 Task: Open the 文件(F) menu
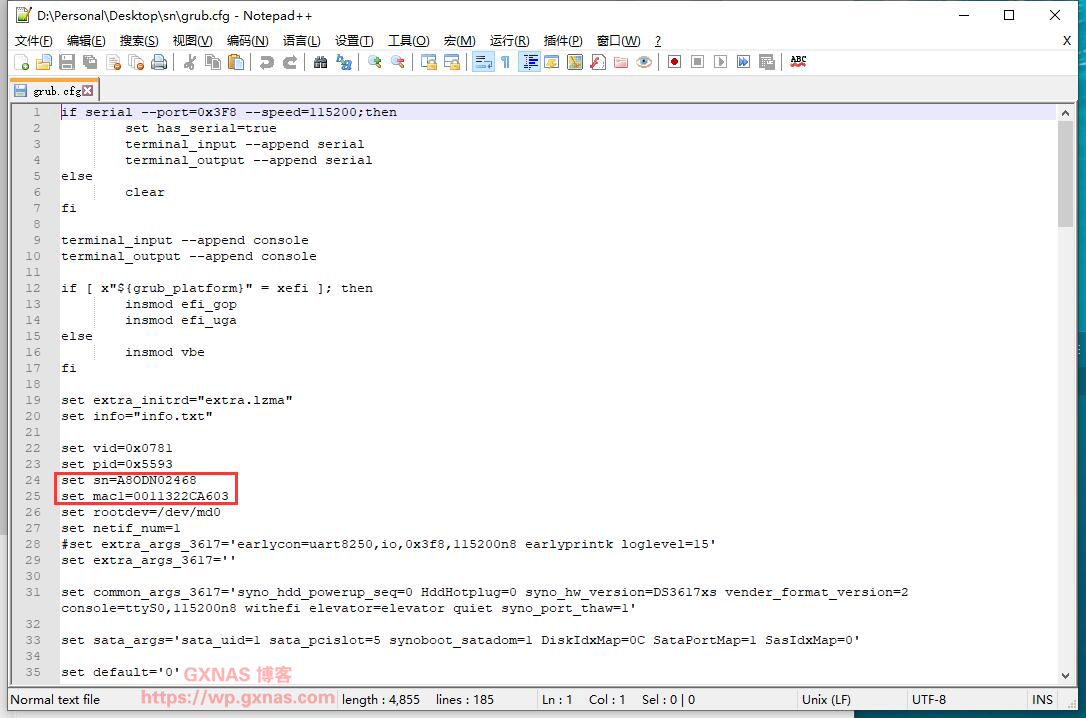[33, 40]
